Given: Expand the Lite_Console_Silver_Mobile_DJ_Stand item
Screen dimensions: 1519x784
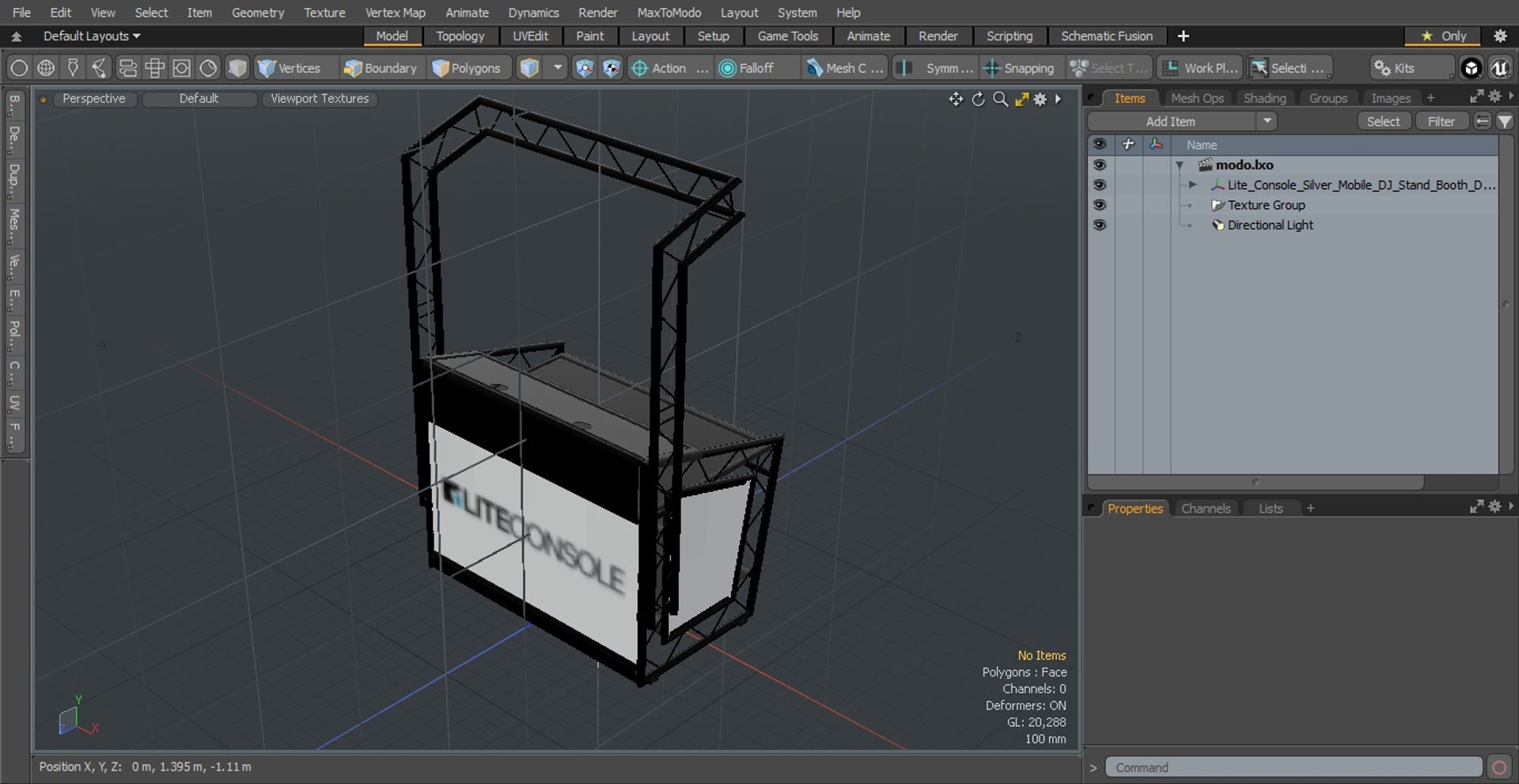Looking at the screenshot, I should point(1192,185).
